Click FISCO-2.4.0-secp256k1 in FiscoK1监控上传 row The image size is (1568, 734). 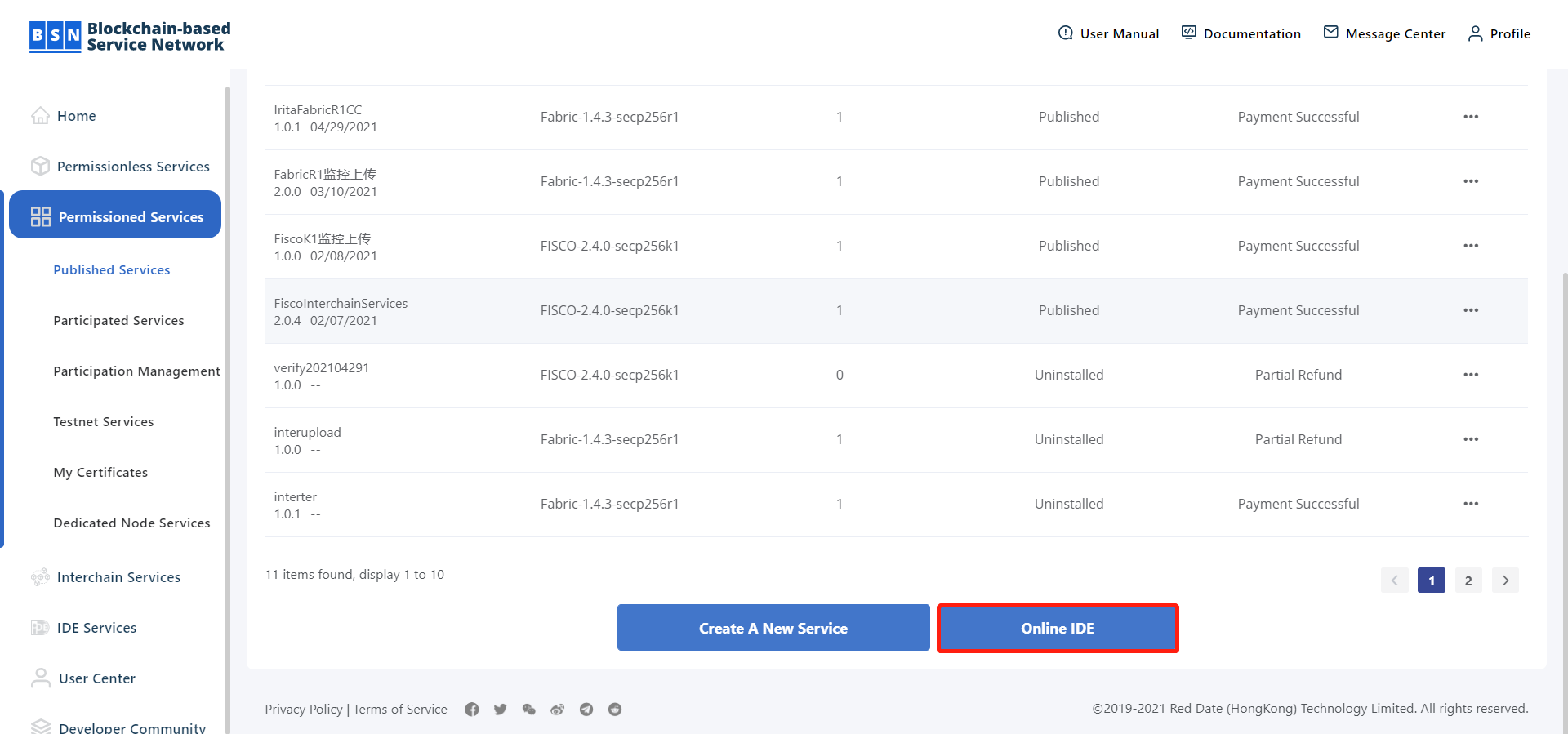tap(609, 246)
